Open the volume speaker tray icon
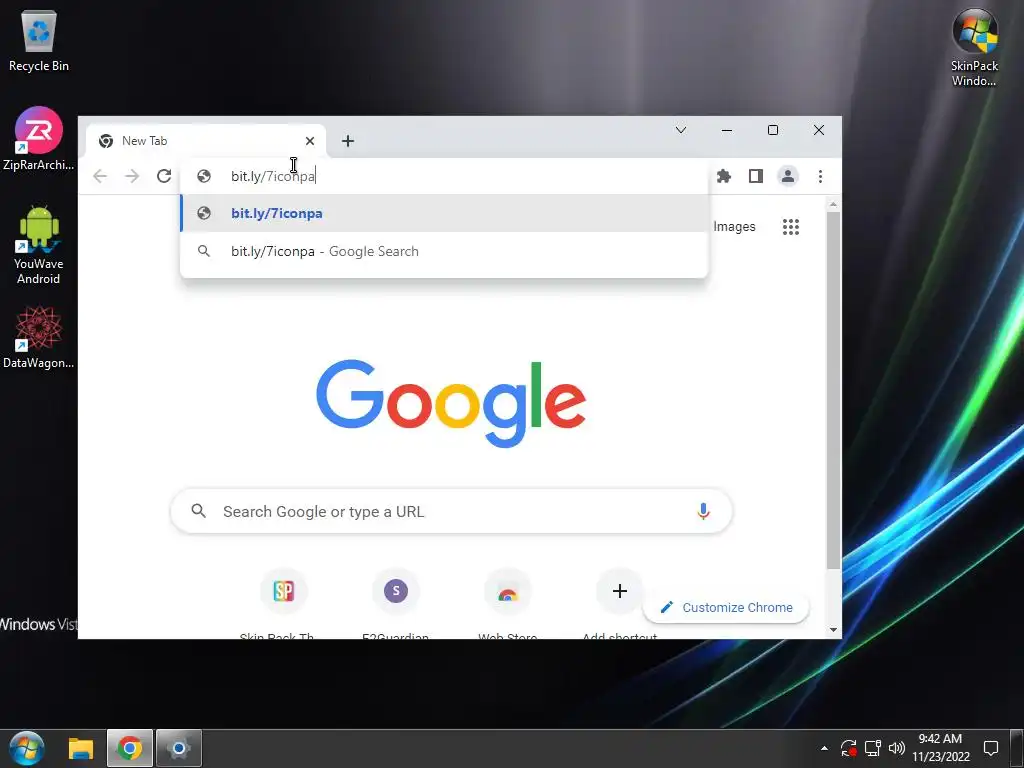 coord(897,748)
